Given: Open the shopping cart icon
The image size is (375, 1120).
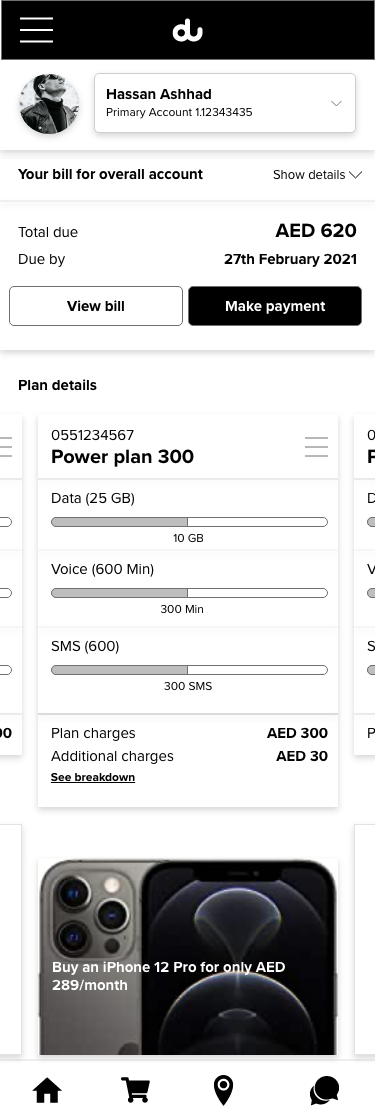Looking at the screenshot, I should coord(136,1091).
